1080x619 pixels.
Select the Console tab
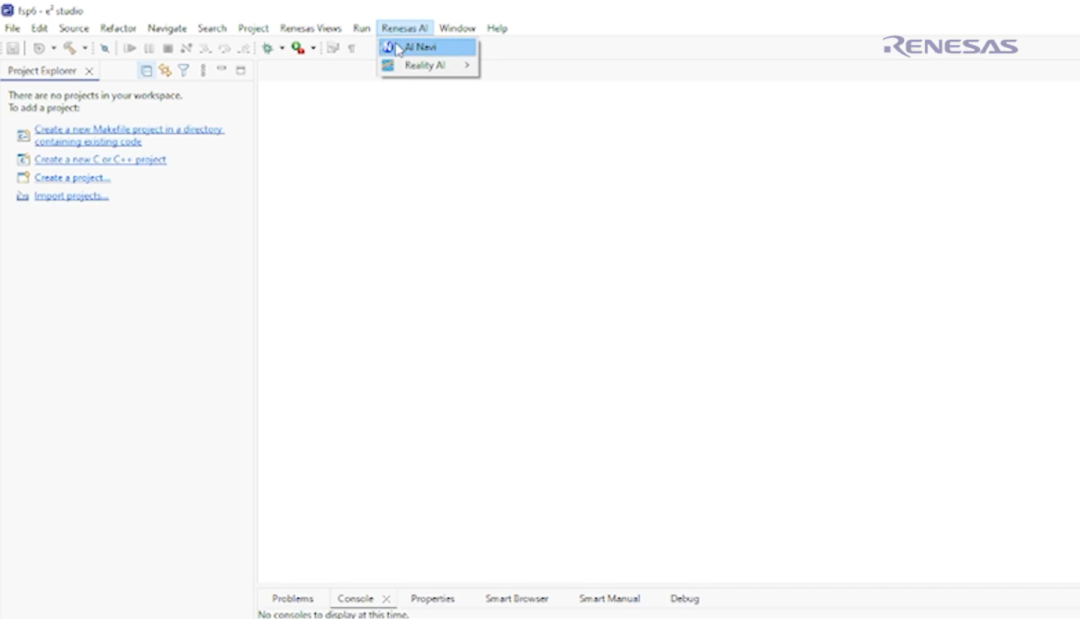tap(355, 599)
